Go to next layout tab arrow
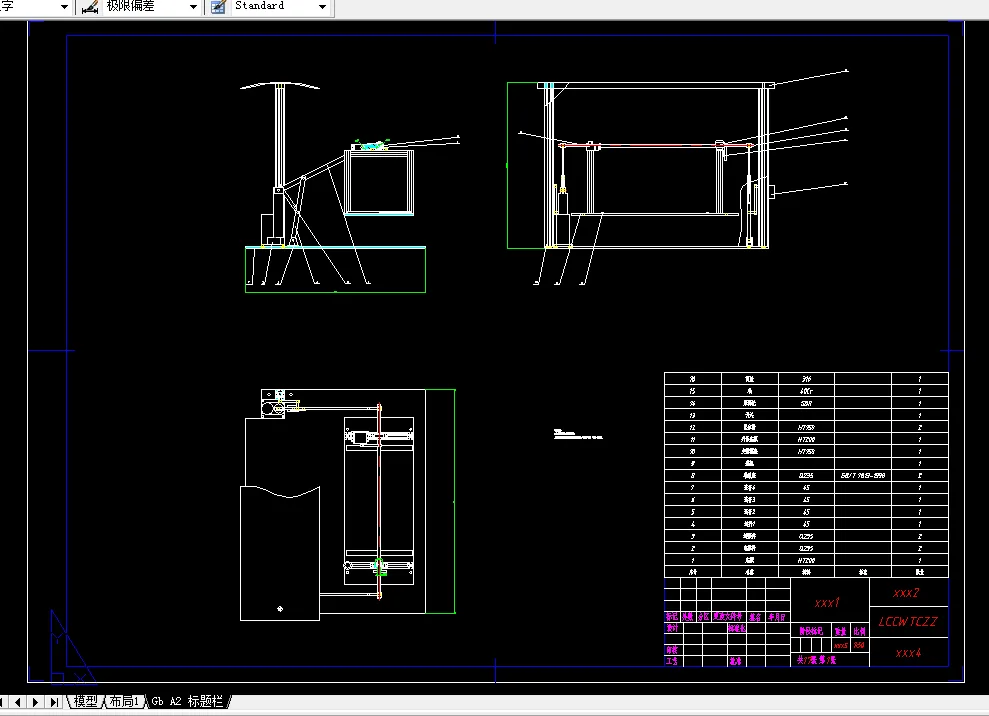This screenshot has width=989, height=716. pos(35,701)
